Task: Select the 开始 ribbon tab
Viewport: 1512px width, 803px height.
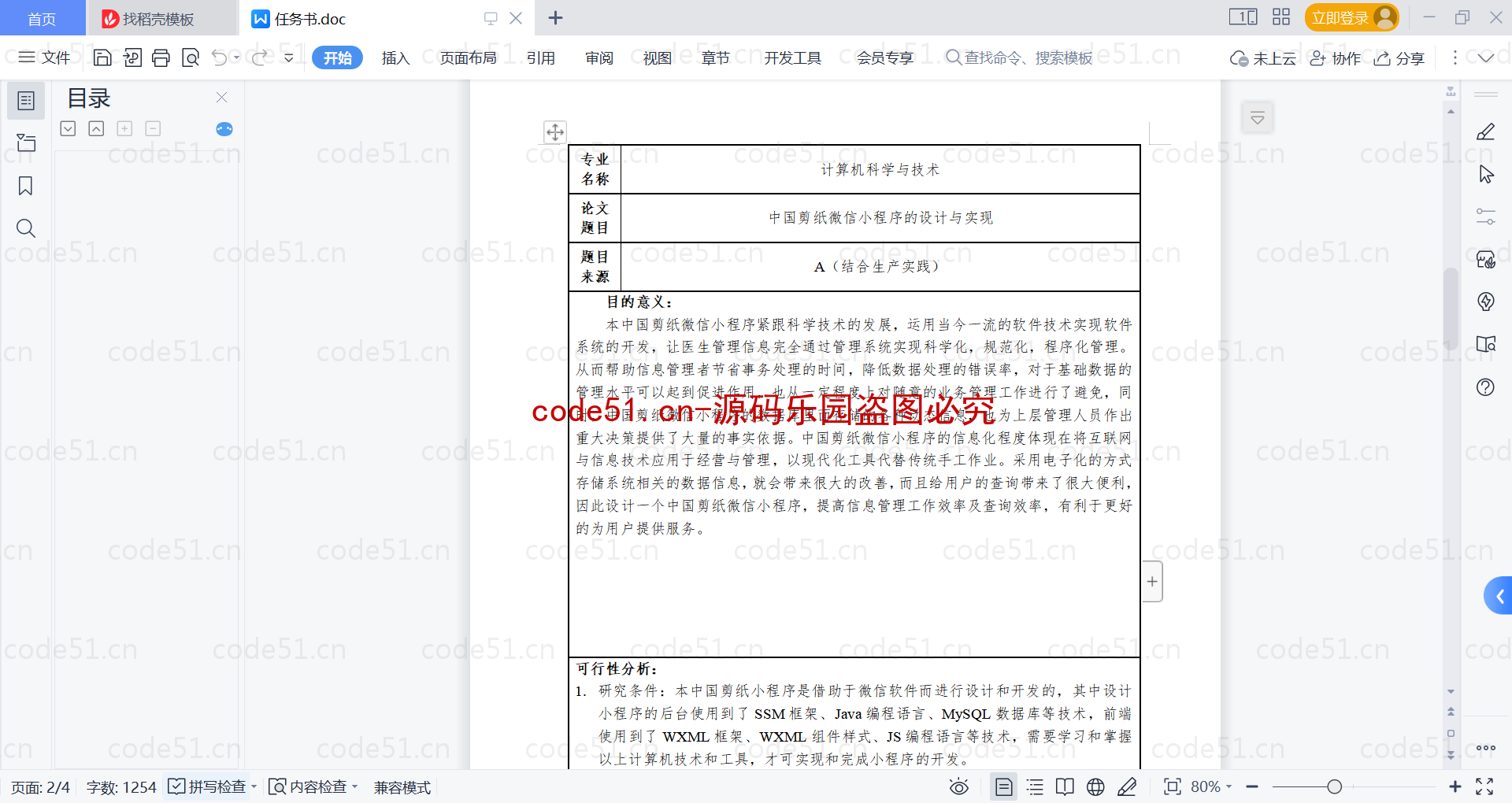Action: [337, 57]
